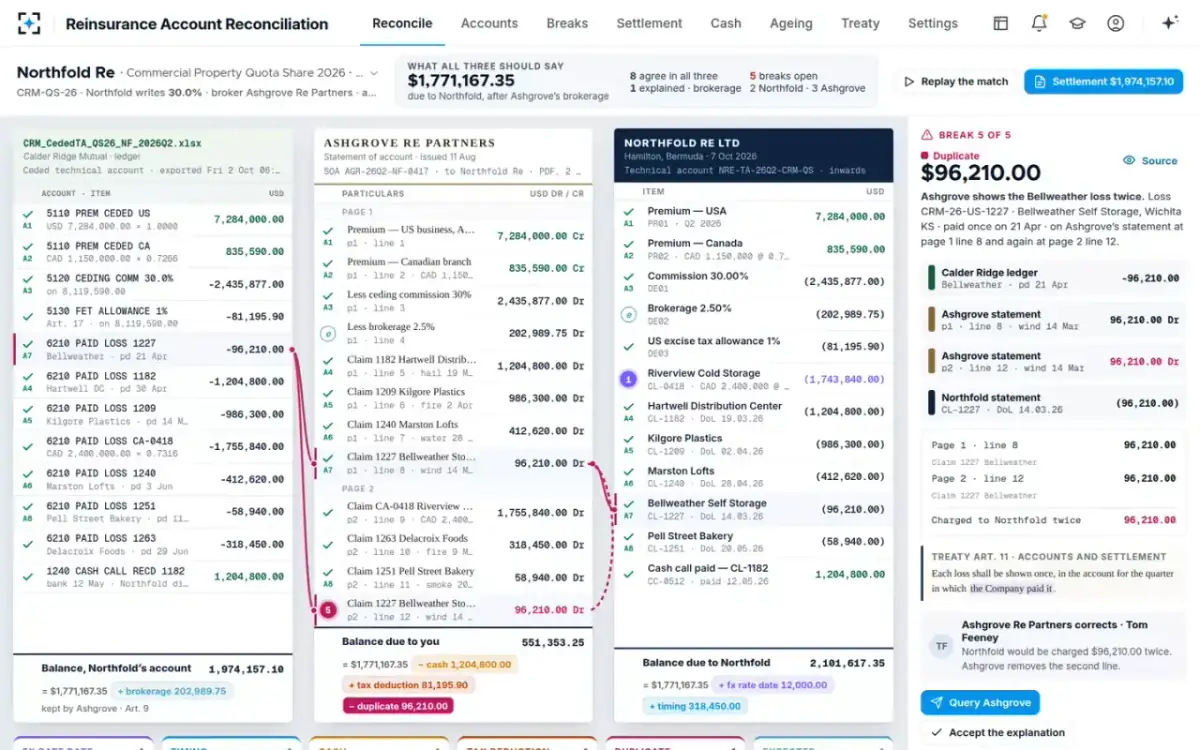The height and width of the screenshot is (750, 1200).
Task: Click the navy swatch beside Northfold statement CL-1227
Action: [x=931, y=403]
